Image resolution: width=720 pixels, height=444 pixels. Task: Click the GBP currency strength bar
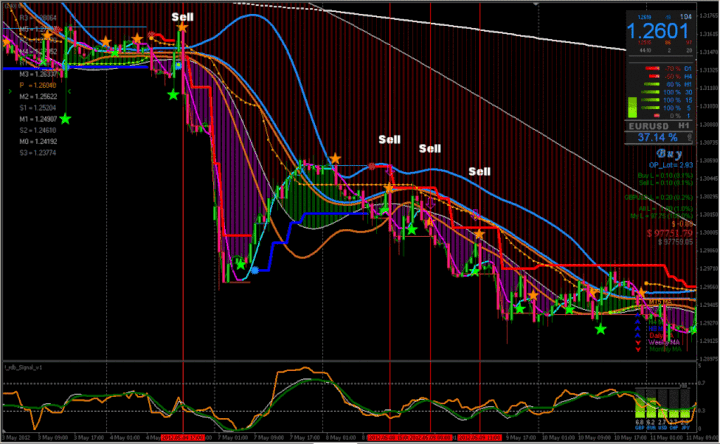640,405
